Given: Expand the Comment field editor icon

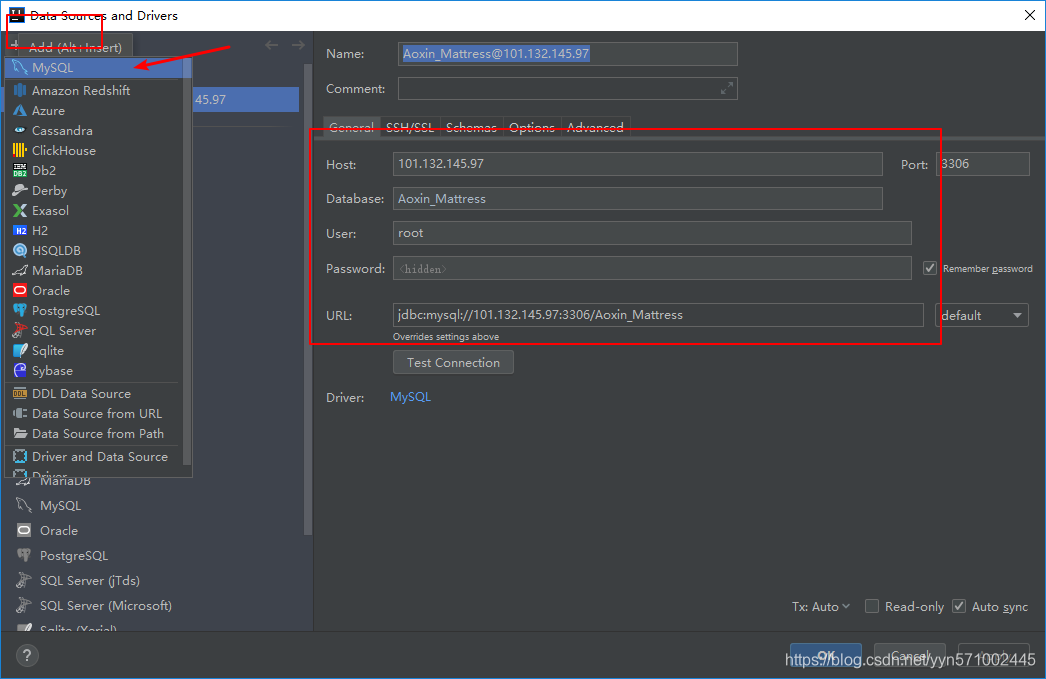Looking at the screenshot, I should click(x=726, y=88).
